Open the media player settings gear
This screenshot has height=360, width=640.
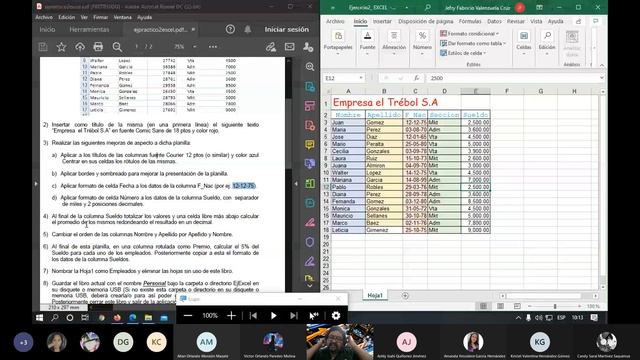pos(336,316)
